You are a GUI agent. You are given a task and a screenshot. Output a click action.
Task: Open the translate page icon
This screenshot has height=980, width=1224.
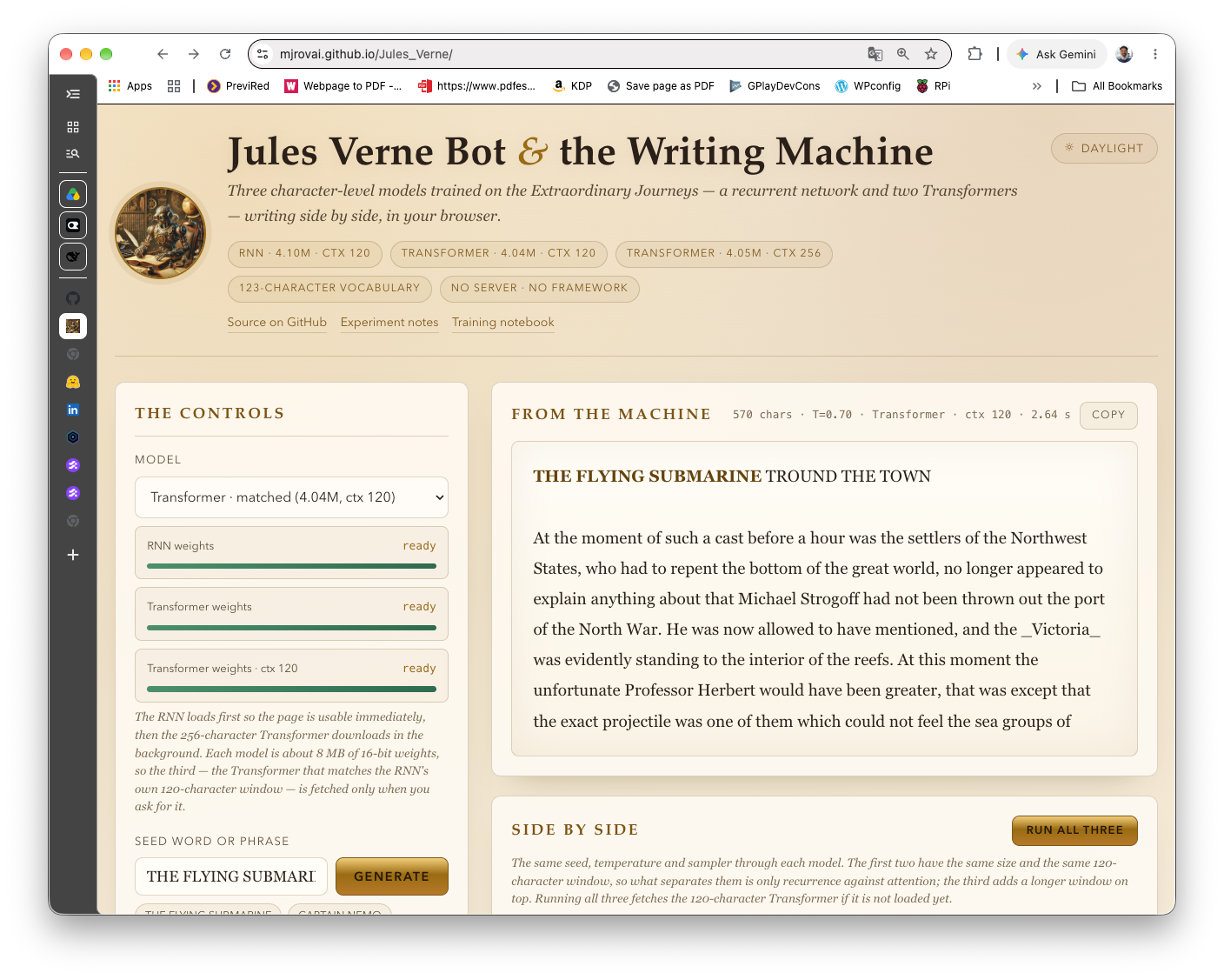(875, 54)
